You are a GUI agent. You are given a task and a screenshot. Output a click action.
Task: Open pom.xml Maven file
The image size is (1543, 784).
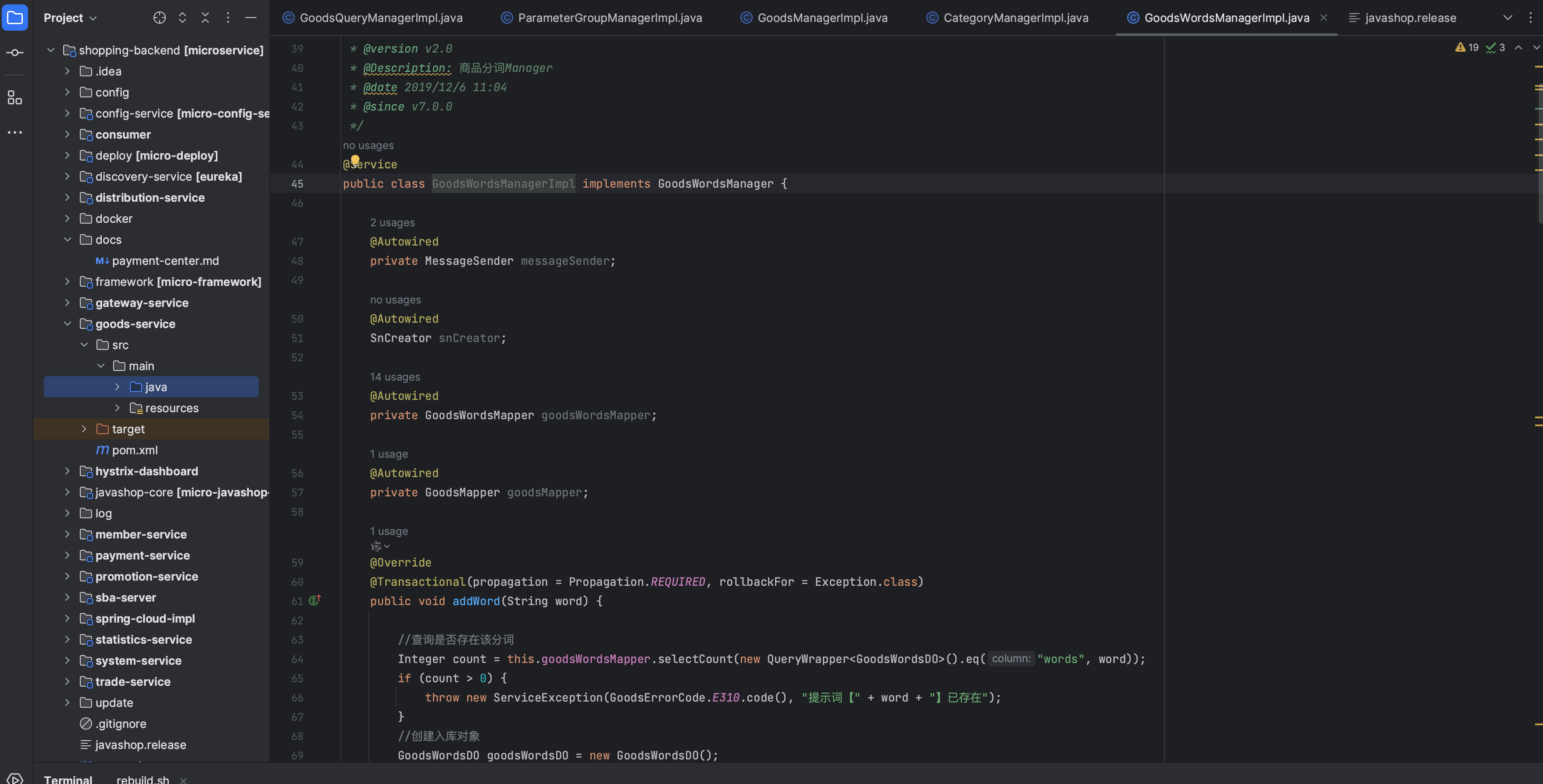[135, 450]
